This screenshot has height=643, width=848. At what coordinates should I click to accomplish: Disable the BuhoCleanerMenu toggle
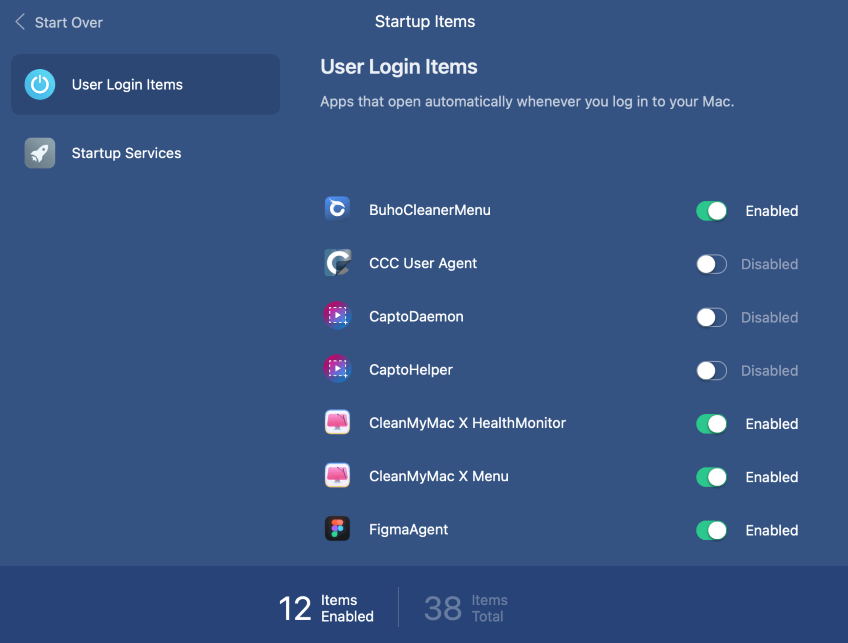click(x=711, y=211)
